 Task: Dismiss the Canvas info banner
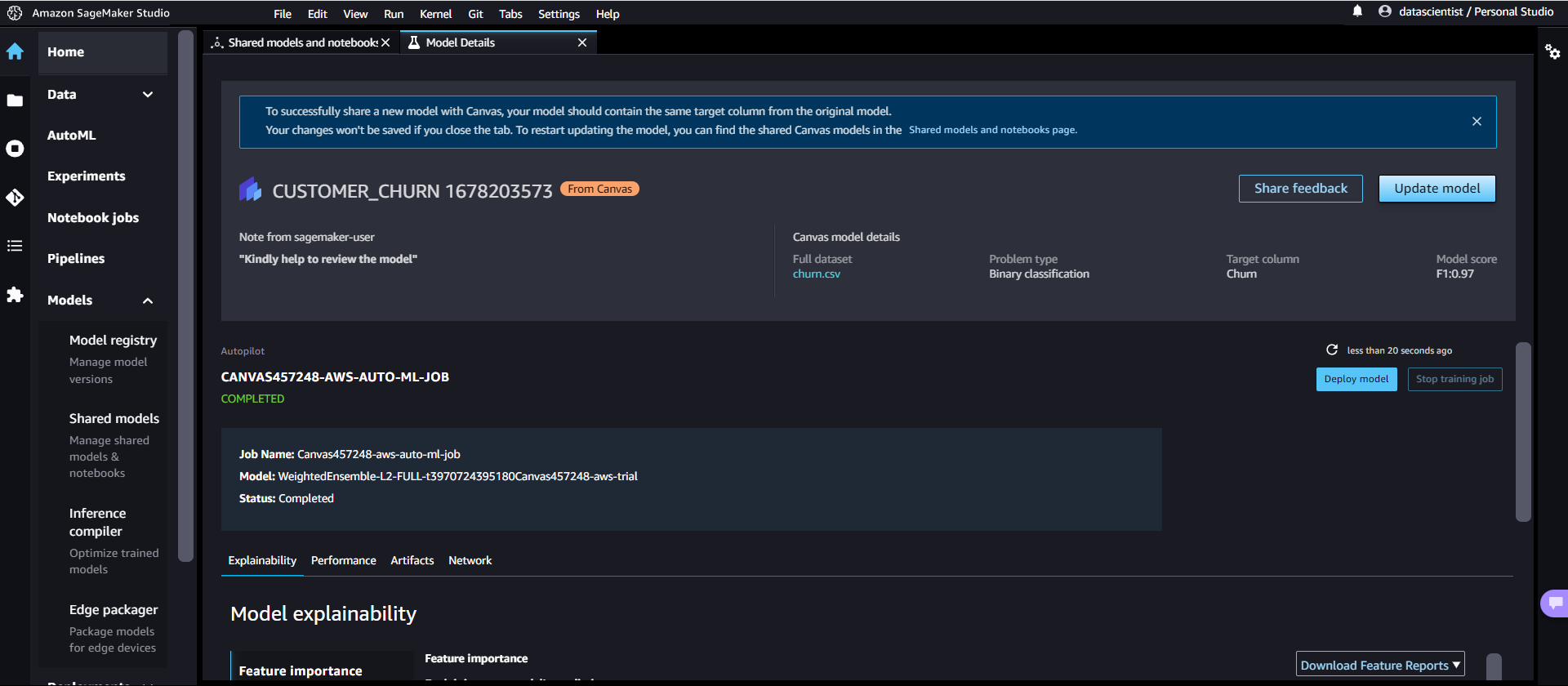pyautogui.click(x=1477, y=122)
